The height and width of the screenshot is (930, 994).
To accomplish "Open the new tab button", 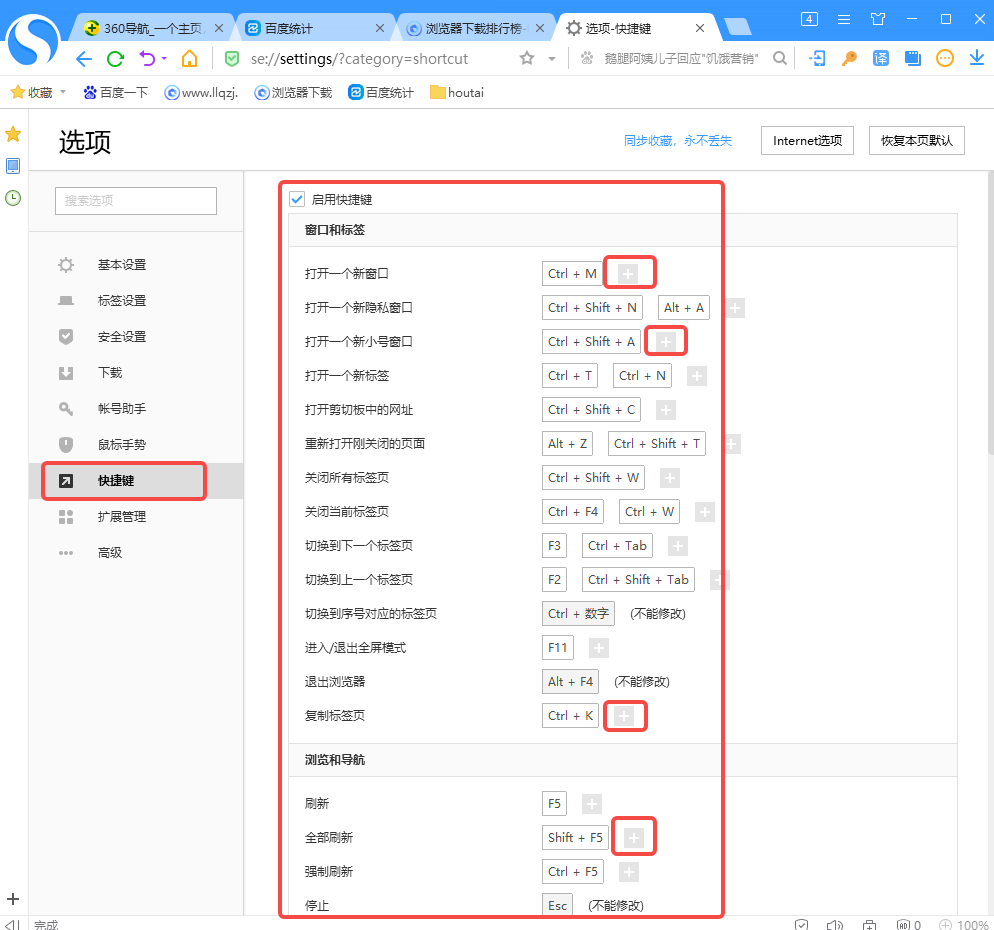I will 737,27.
